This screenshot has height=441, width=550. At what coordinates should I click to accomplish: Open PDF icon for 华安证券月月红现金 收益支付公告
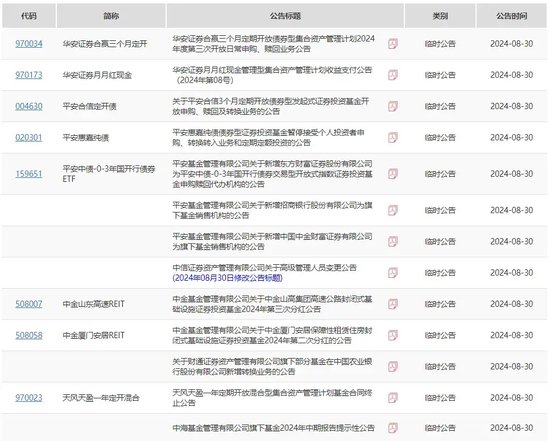pos(393,75)
